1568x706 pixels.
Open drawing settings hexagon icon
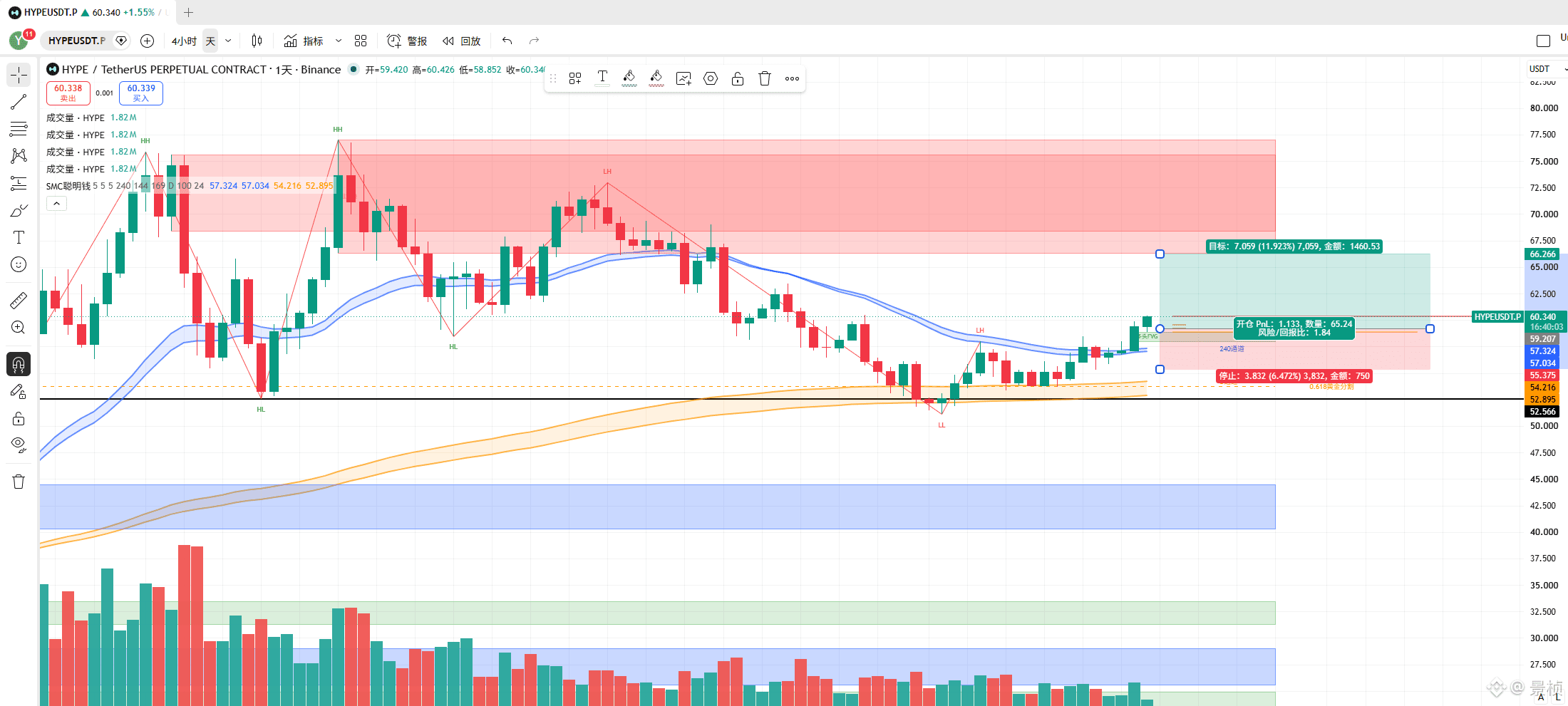click(x=711, y=78)
